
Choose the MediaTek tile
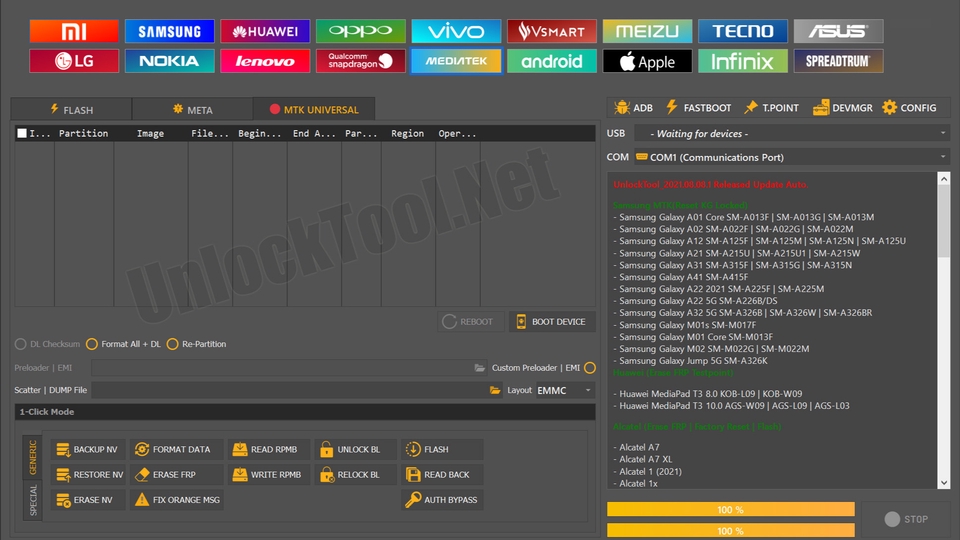coord(456,61)
